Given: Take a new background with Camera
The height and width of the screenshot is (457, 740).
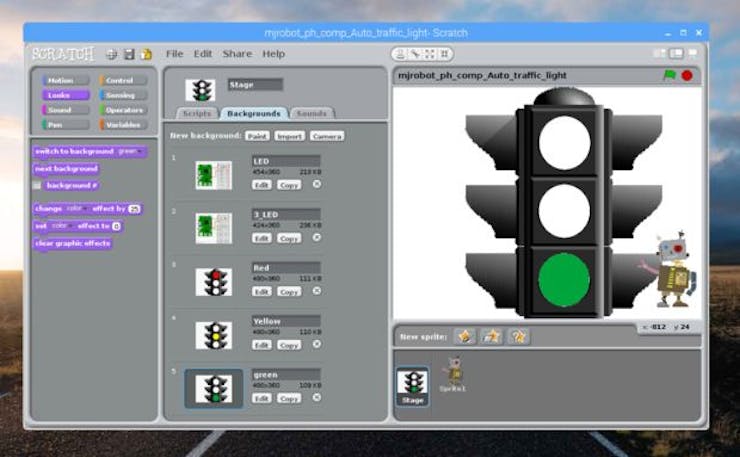Looking at the screenshot, I should 327,136.
